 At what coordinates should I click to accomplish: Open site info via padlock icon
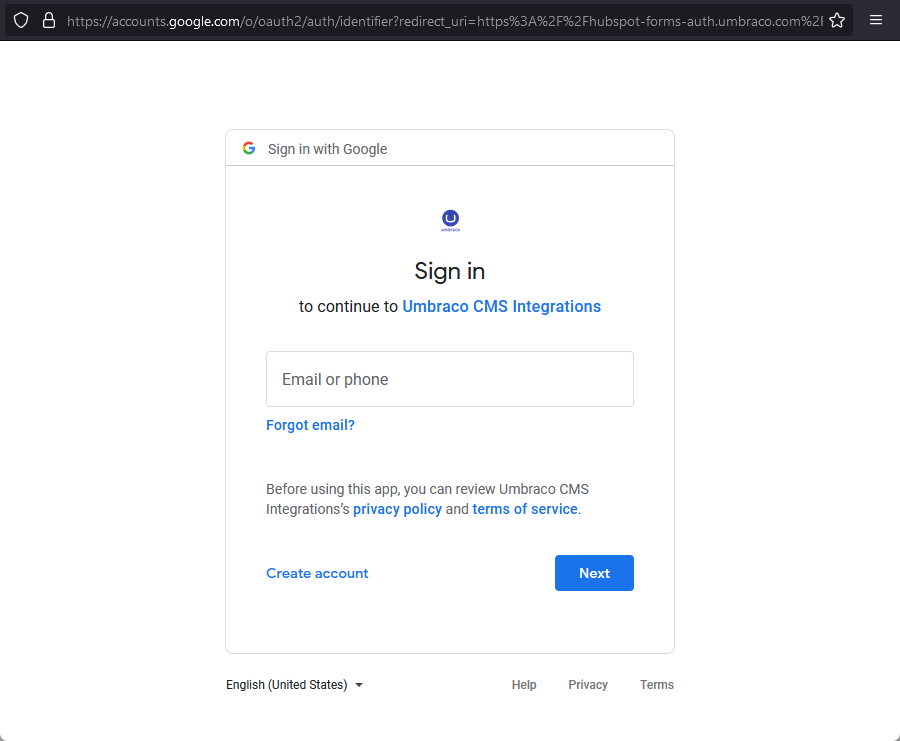tap(48, 20)
